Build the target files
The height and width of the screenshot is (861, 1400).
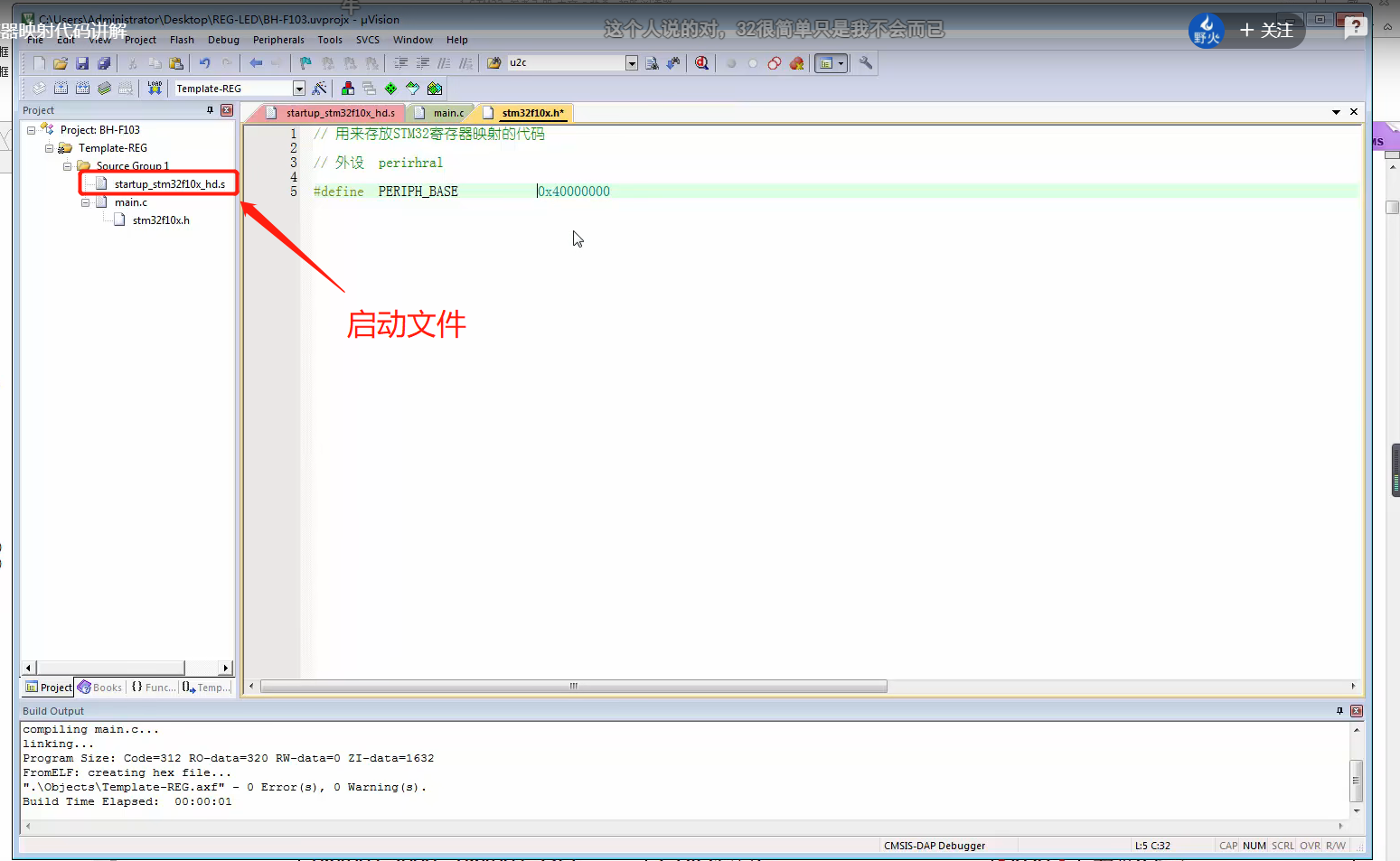pyautogui.click(x=61, y=89)
